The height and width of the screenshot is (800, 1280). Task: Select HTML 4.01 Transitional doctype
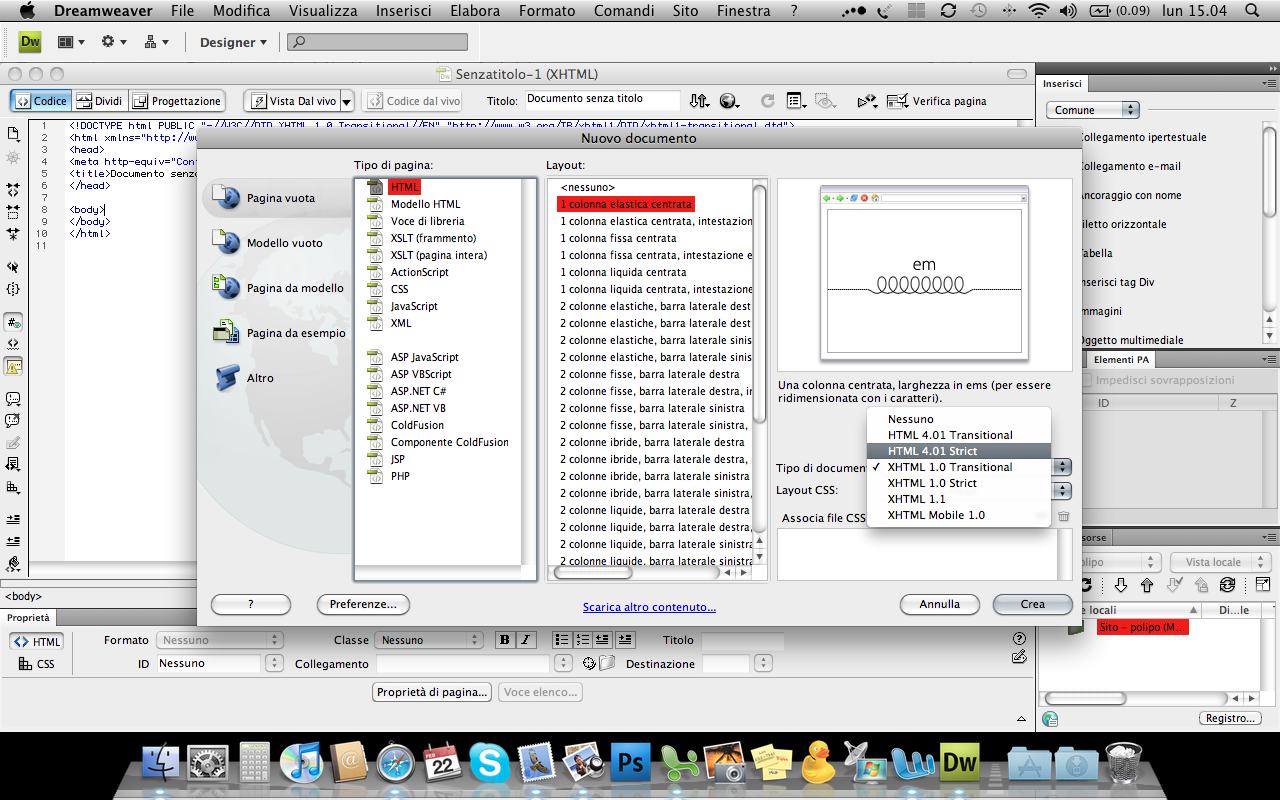pos(959,435)
